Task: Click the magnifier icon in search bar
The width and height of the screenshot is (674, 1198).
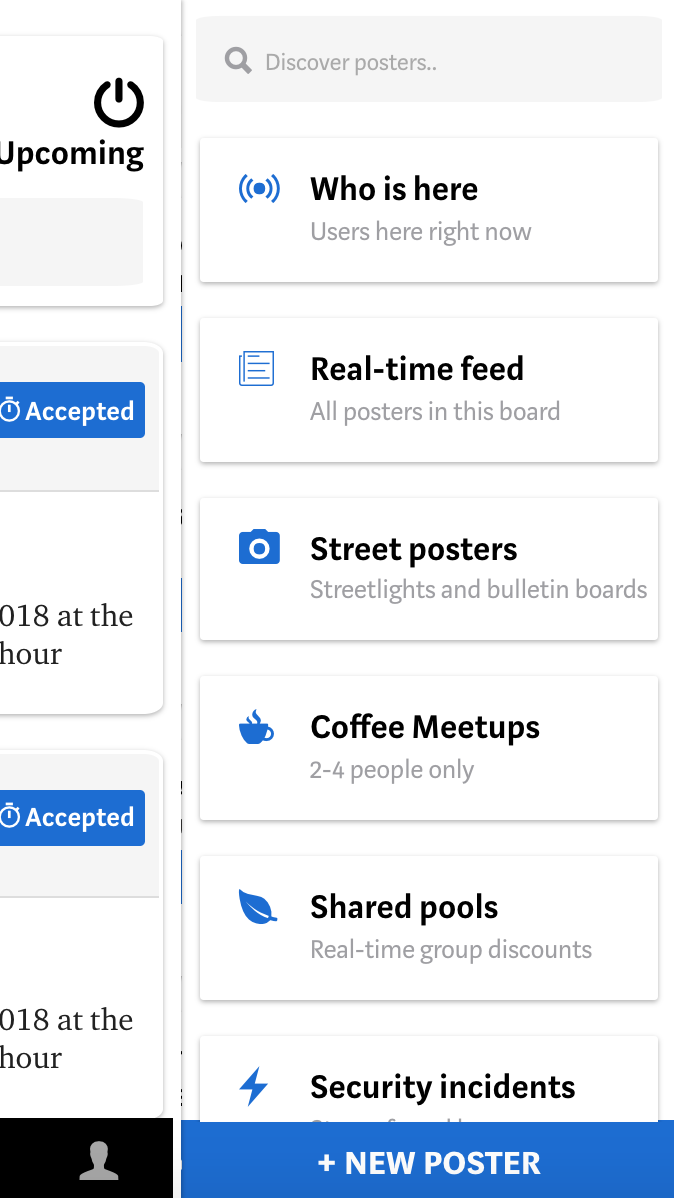Action: coord(238,61)
